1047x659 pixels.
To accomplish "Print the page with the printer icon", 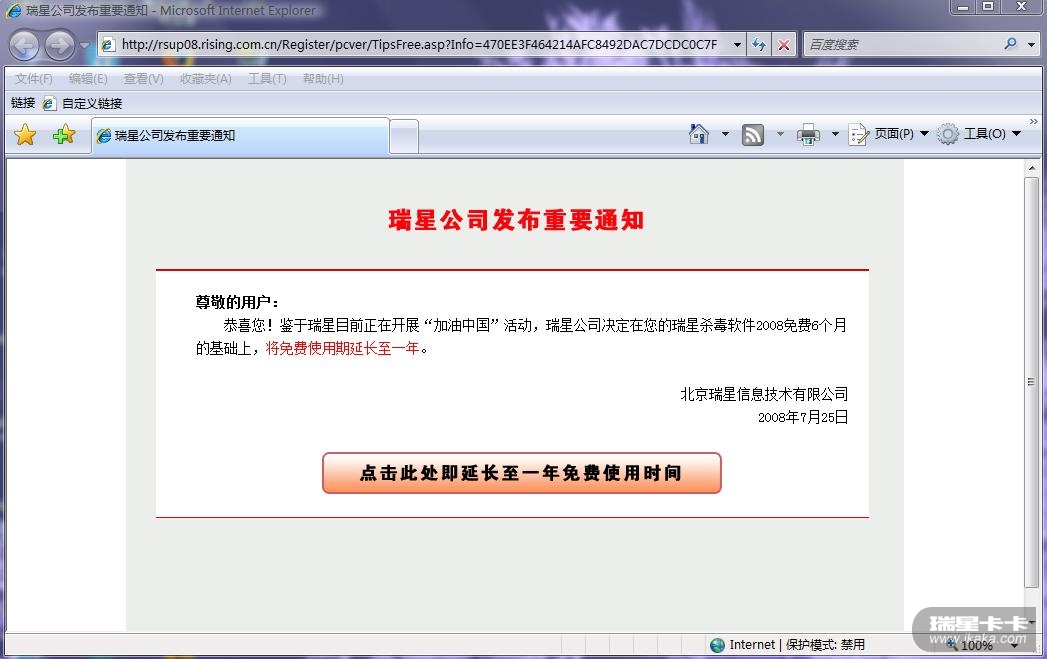I will pyautogui.click(x=808, y=135).
